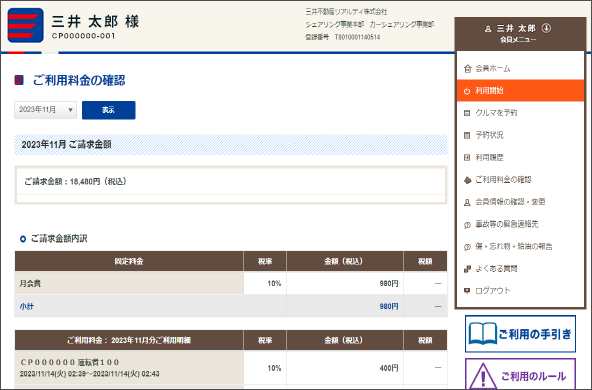Click the ご請求金額：18,480円（税込） text
Screen dimensions: 592x390
tap(76, 182)
